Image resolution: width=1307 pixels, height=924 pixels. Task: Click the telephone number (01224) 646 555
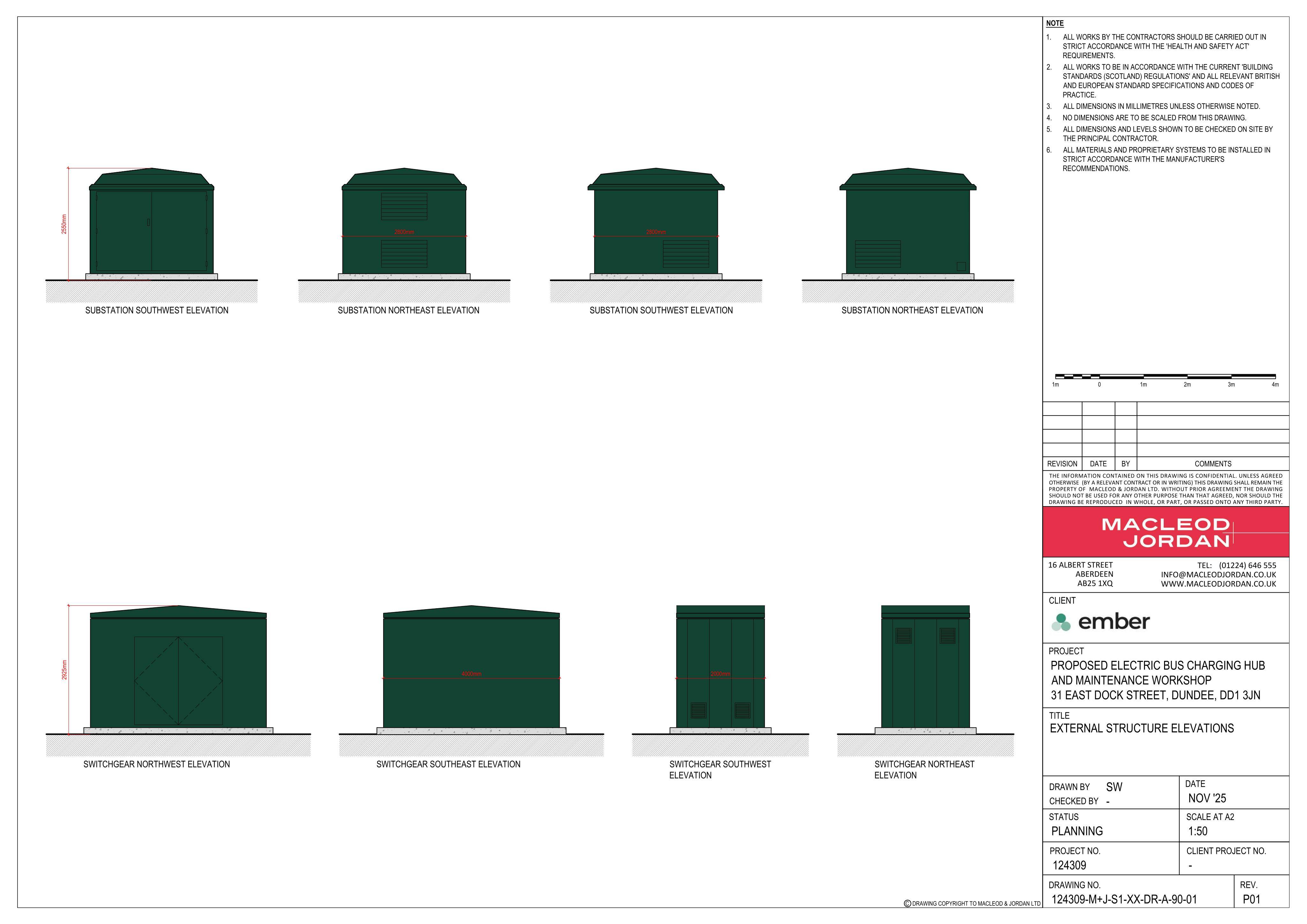click(1248, 565)
